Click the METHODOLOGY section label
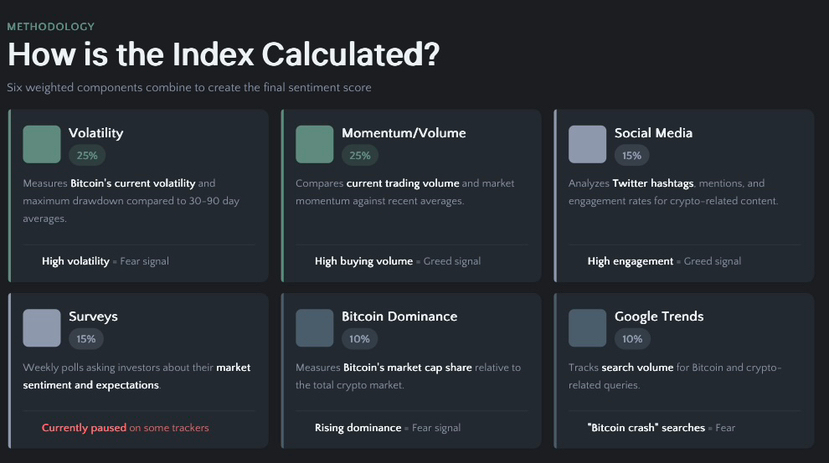The width and height of the screenshot is (829, 463). 51,26
